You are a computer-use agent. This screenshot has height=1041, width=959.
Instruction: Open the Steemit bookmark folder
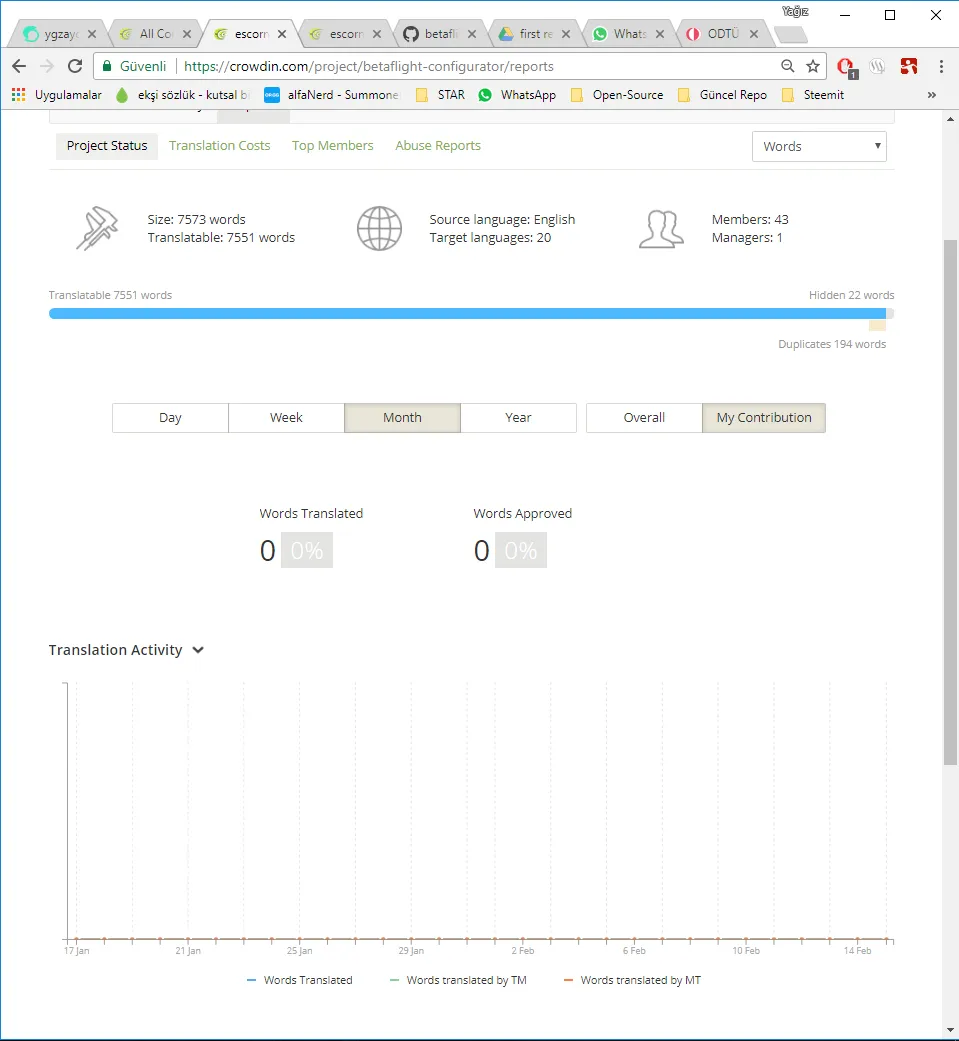tap(813, 95)
